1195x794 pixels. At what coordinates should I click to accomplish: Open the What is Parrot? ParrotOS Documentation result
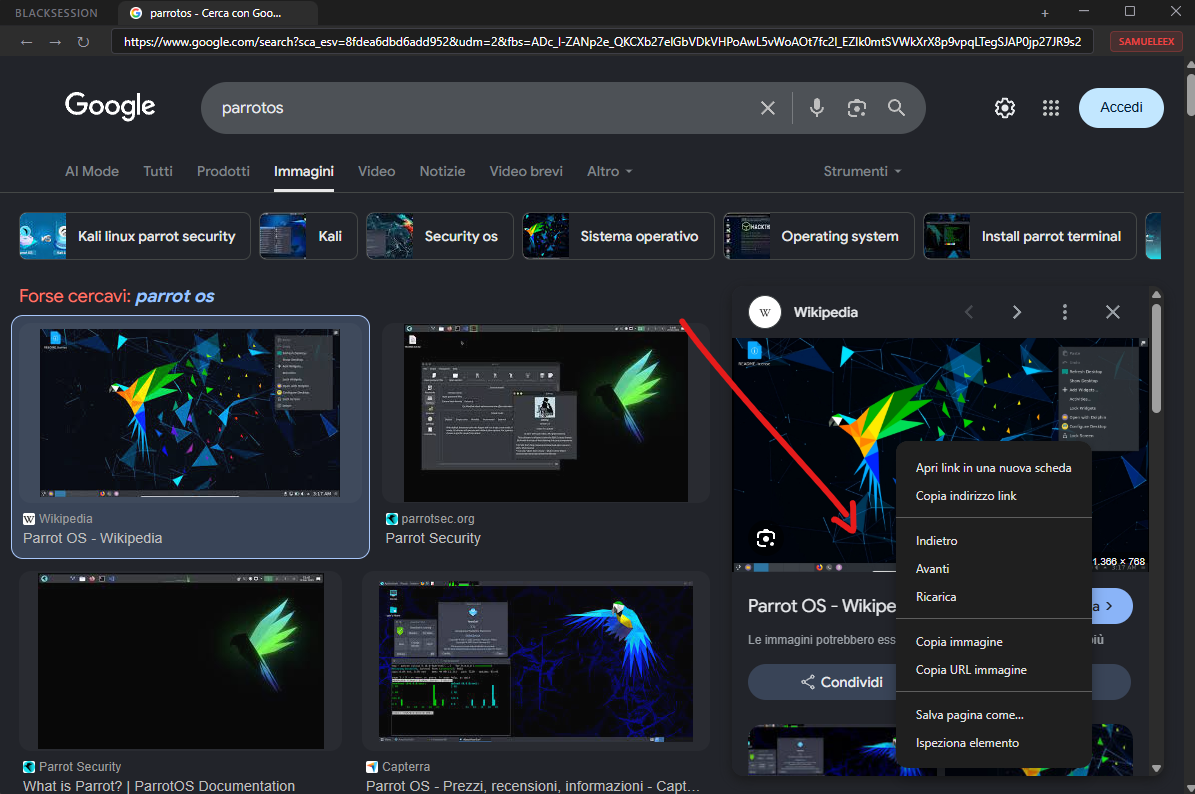pyautogui.click(x=159, y=786)
